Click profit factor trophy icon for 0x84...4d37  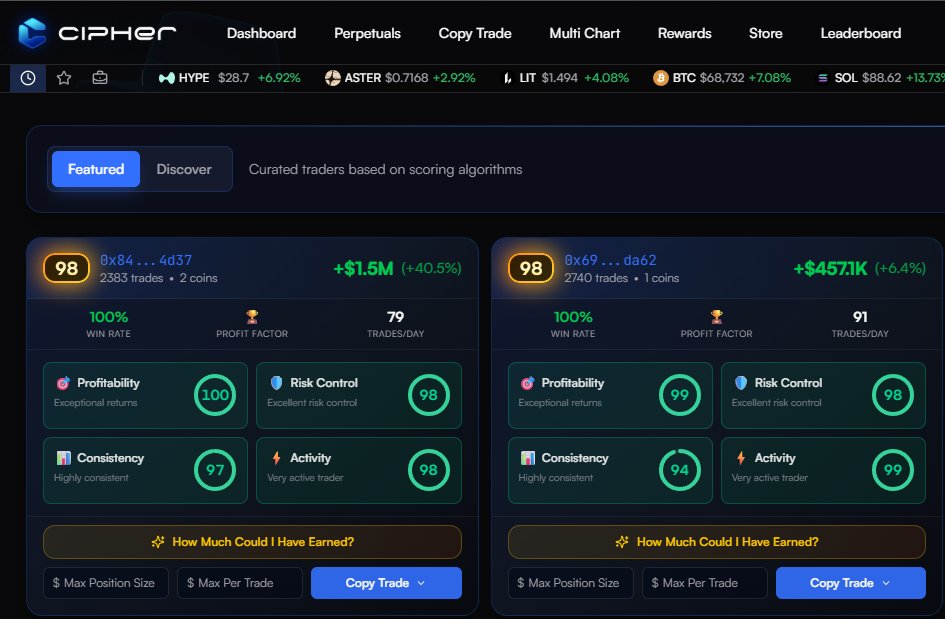tap(252, 316)
